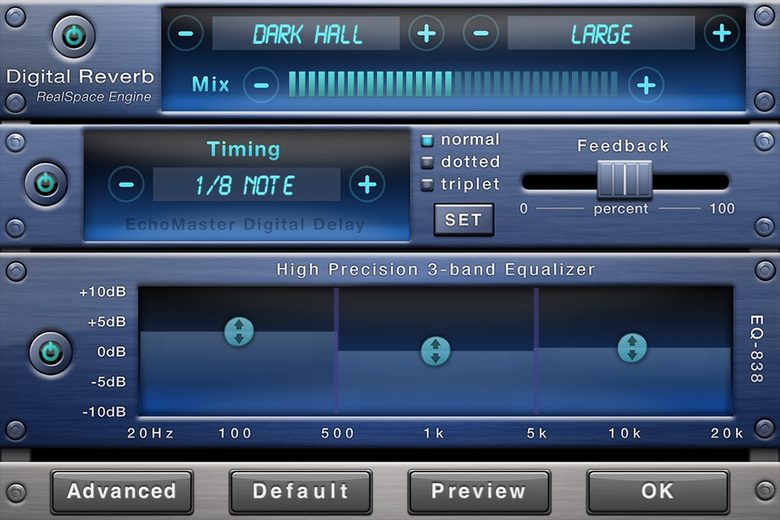Click the mid band EQ handle
This screenshot has width=780, height=520.
pyautogui.click(x=436, y=351)
